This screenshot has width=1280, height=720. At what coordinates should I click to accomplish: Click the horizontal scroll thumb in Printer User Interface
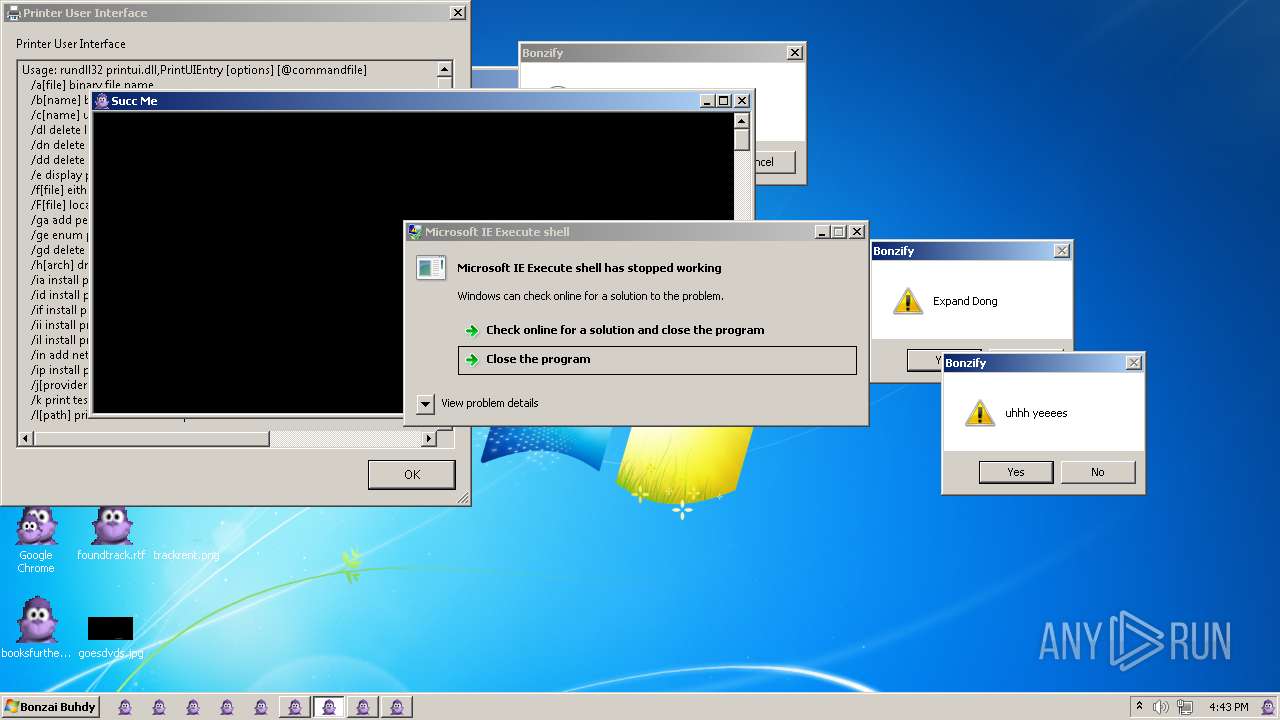[x=152, y=438]
